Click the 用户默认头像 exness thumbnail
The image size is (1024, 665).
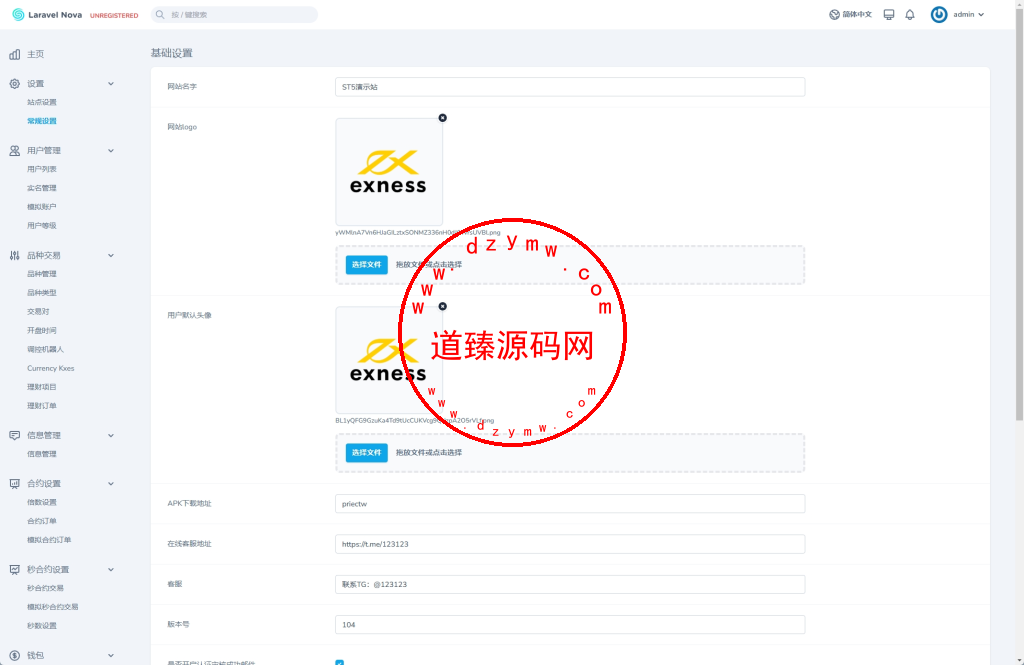[x=389, y=360]
